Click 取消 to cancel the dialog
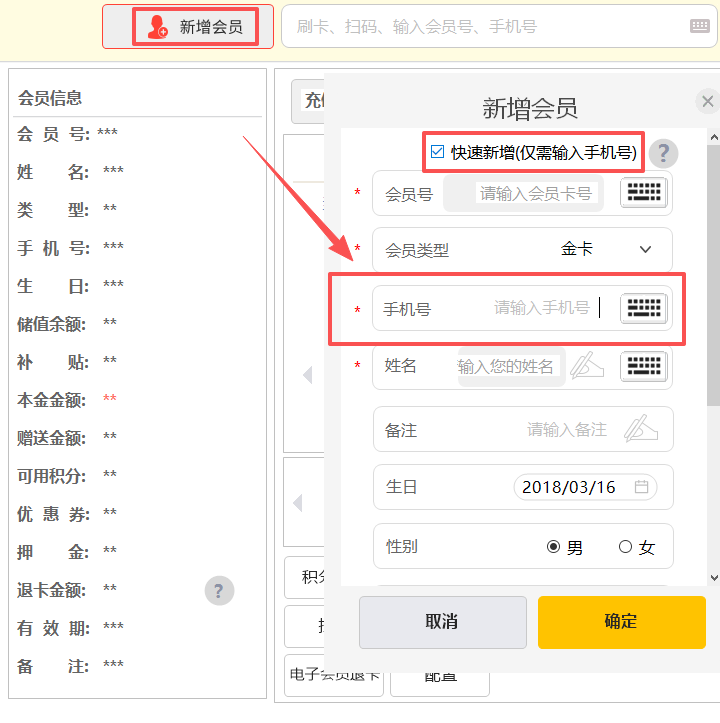The height and width of the screenshot is (723, 720). [441, 622]
